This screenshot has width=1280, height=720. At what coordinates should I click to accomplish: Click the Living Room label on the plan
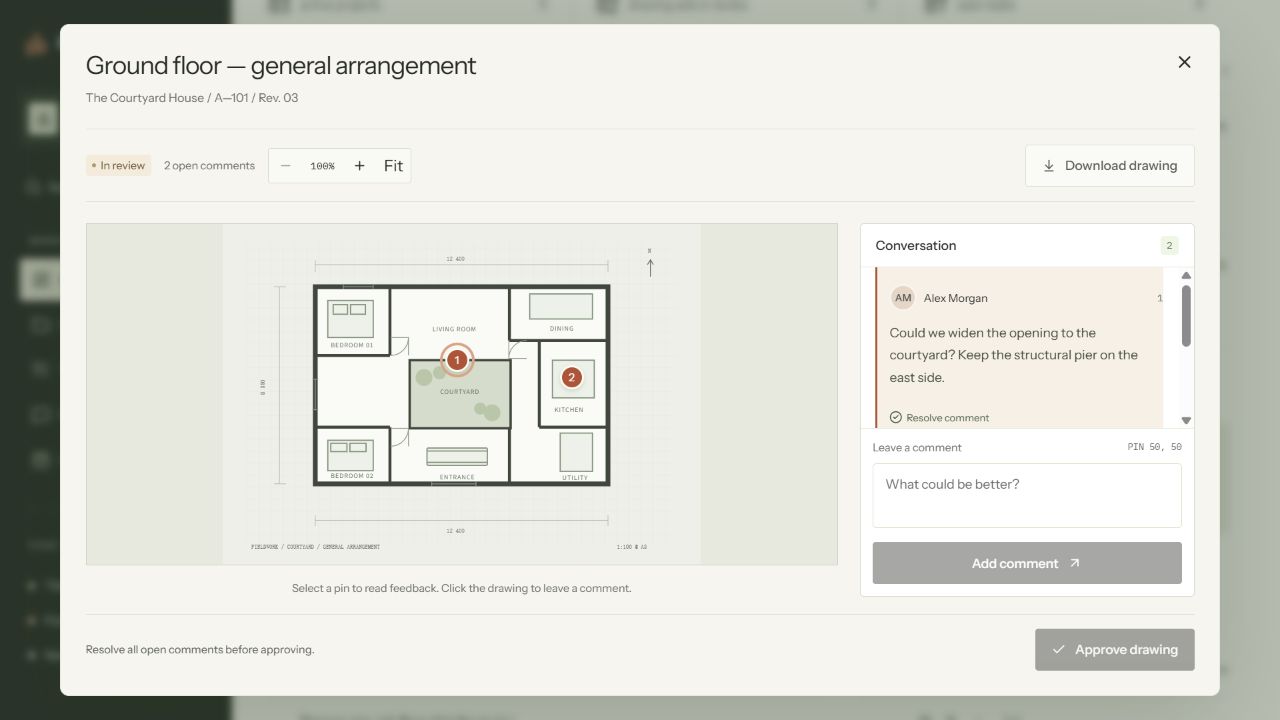click(x=454, y=329)
